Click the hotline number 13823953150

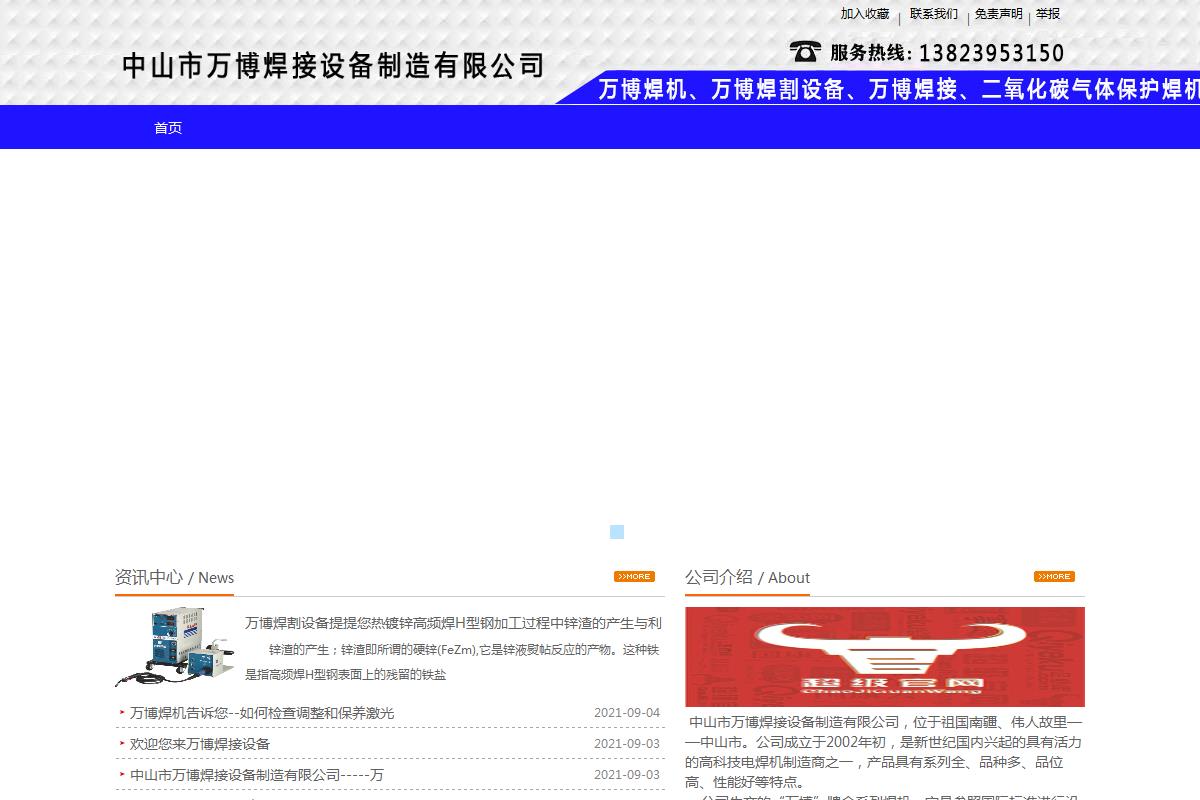click(991, 53)
